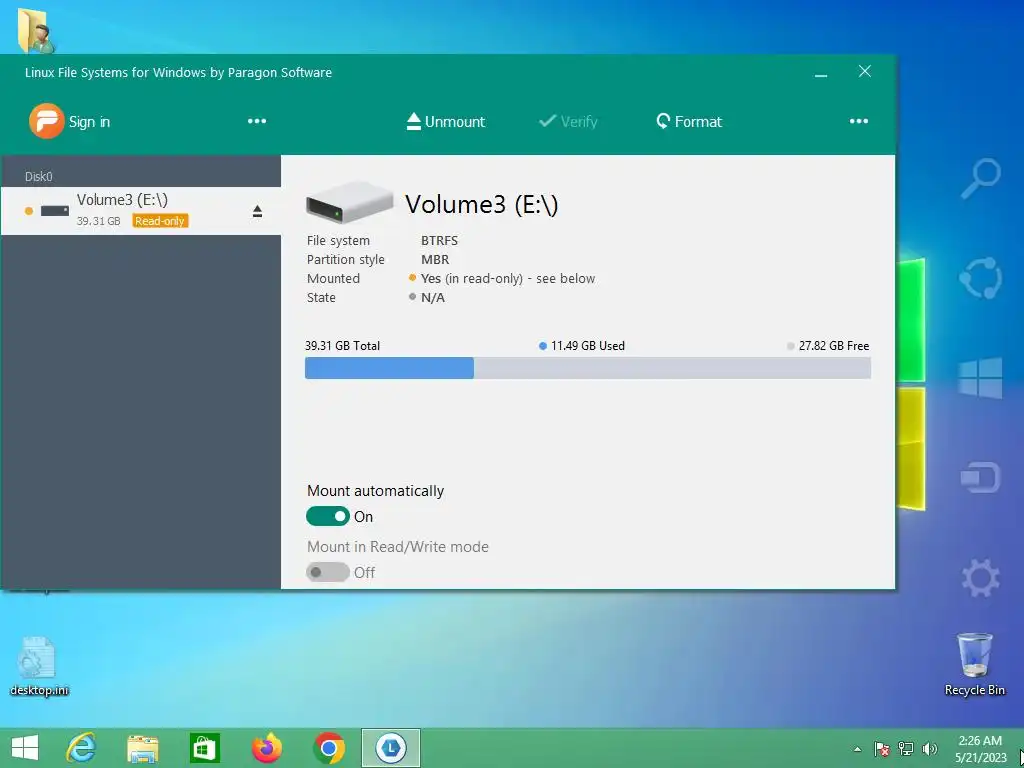
Task: Click the Start charm Windows logo
Action: 980,377
